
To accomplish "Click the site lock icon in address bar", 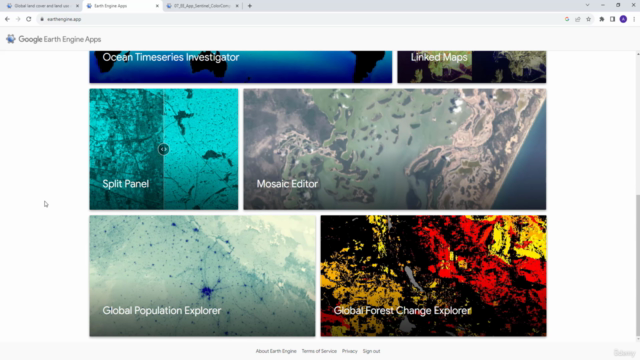I will click(x=42, y=19).
